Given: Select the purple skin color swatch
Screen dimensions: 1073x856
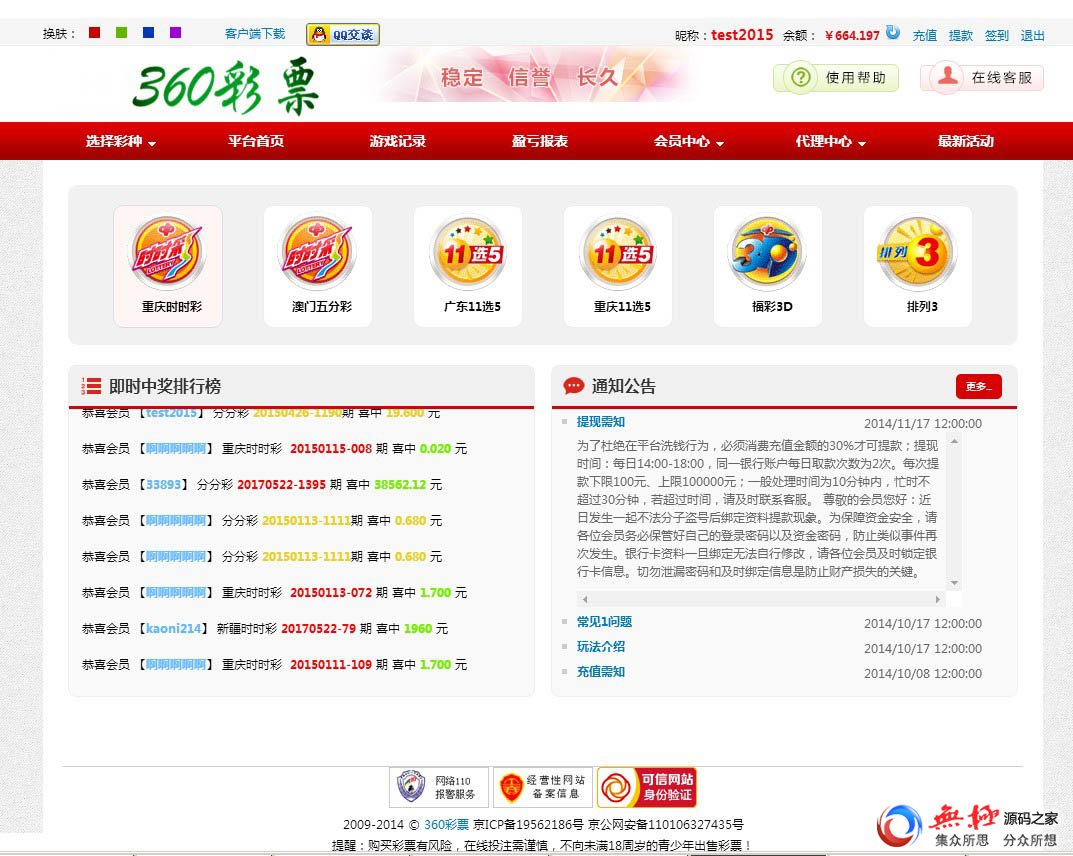Looking at the screenshot, I should (175, 32).
